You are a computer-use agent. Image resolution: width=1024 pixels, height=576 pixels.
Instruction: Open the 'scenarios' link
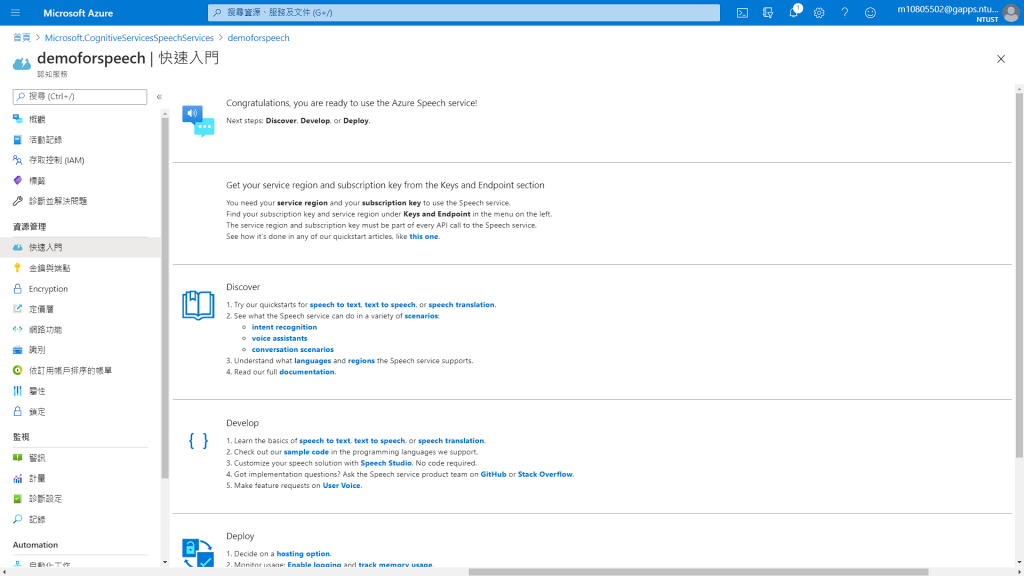(421, 315)
